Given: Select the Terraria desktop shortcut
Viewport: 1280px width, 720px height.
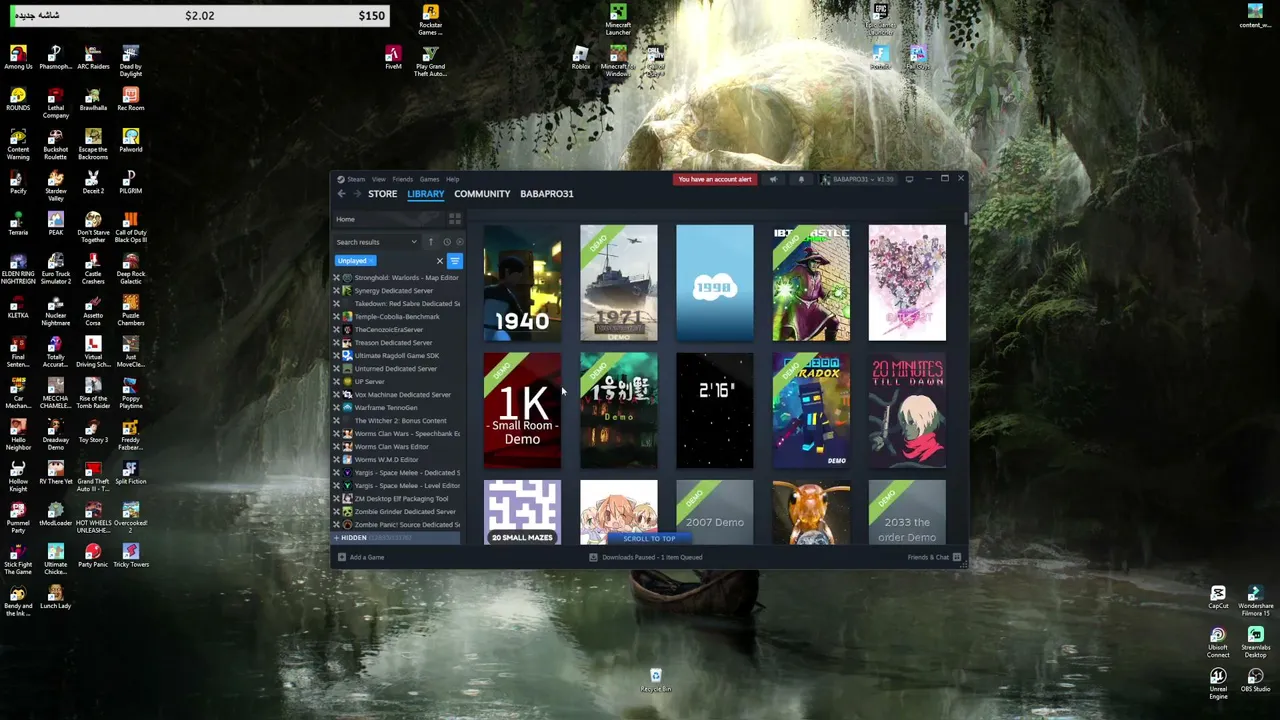Looking at the screenshot, I should pyautogui.click(x=18, y=223).
